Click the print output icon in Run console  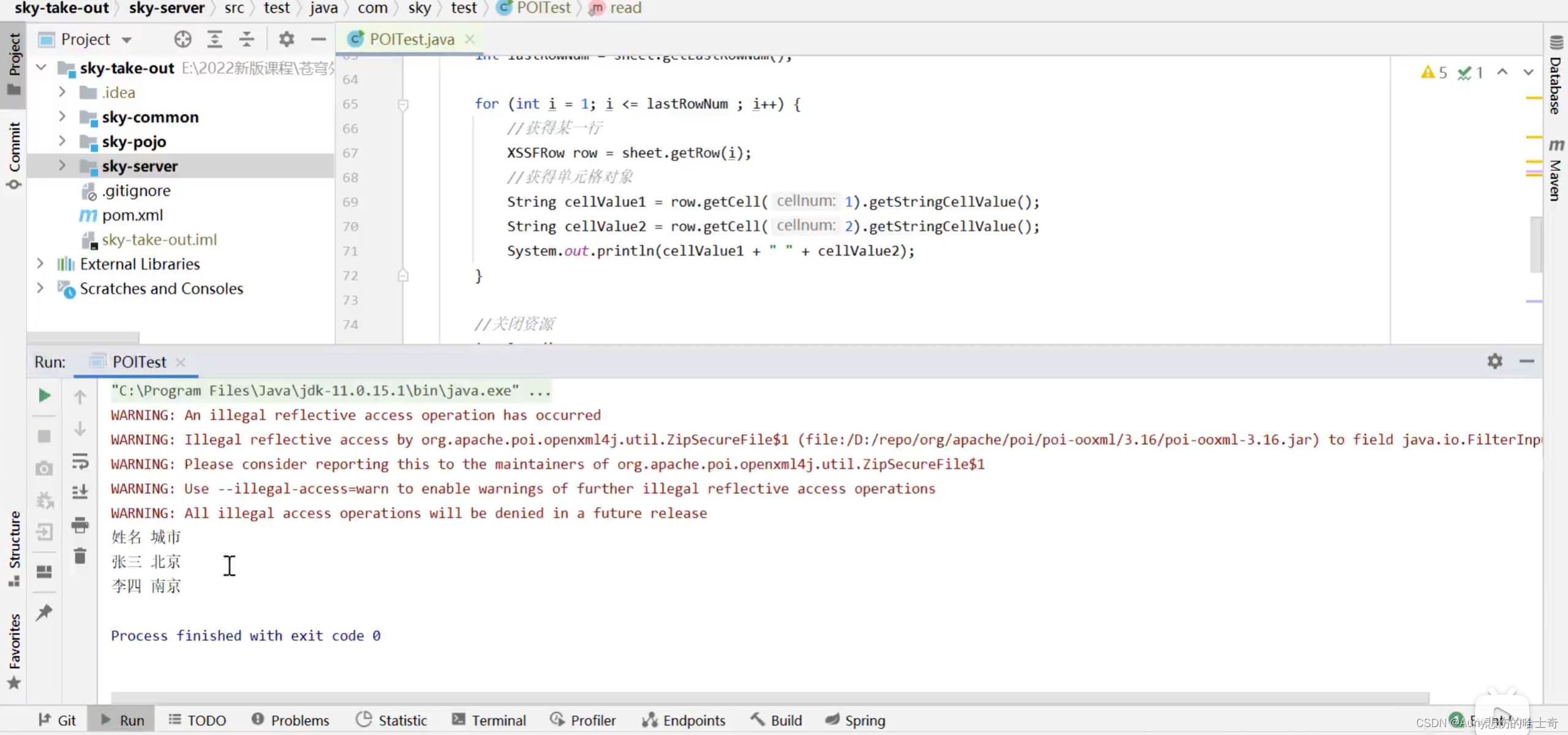pyautogui.click(x=80, y=525)
